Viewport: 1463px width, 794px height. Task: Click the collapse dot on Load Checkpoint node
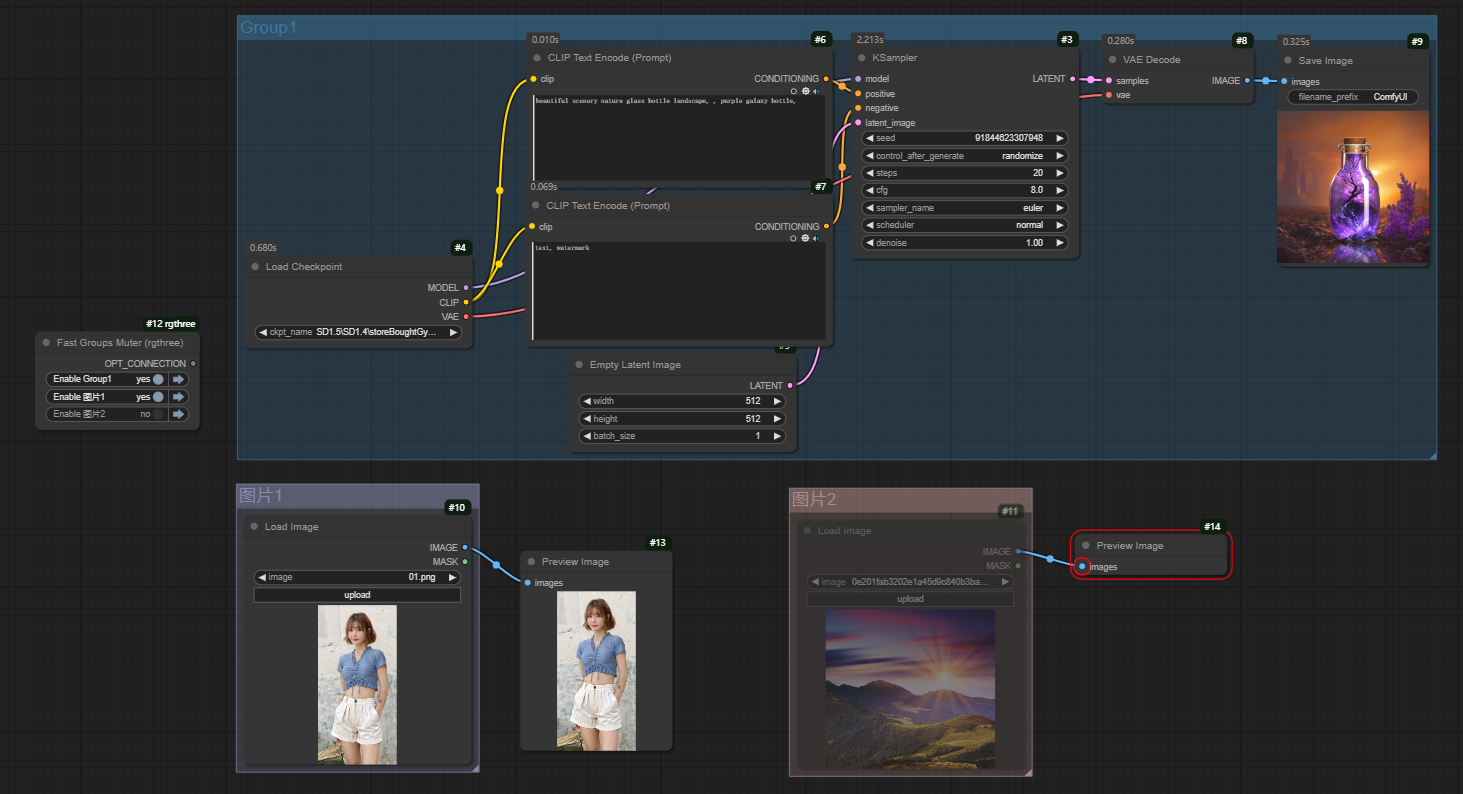(x=255, y=267)
